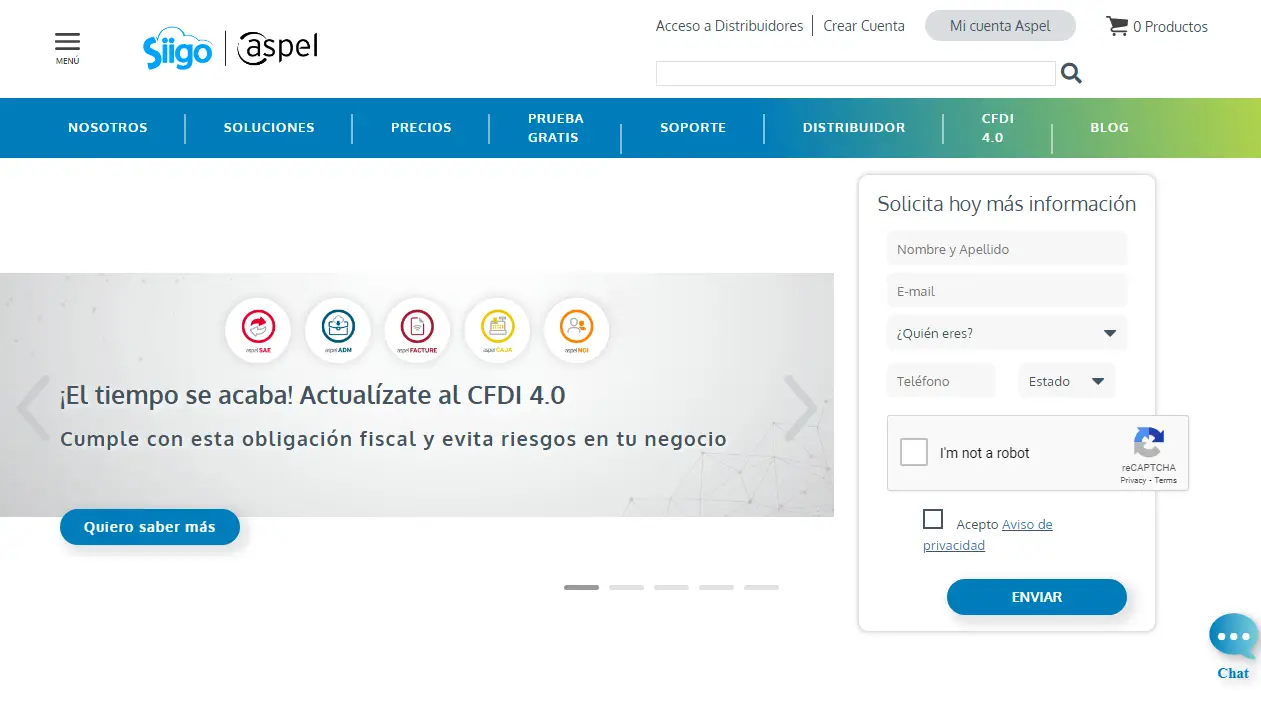The height and width of the screenshot is (710, 1261).
Task: Click reCAPTCHA Privacy link
Action: click(1133, 481)
